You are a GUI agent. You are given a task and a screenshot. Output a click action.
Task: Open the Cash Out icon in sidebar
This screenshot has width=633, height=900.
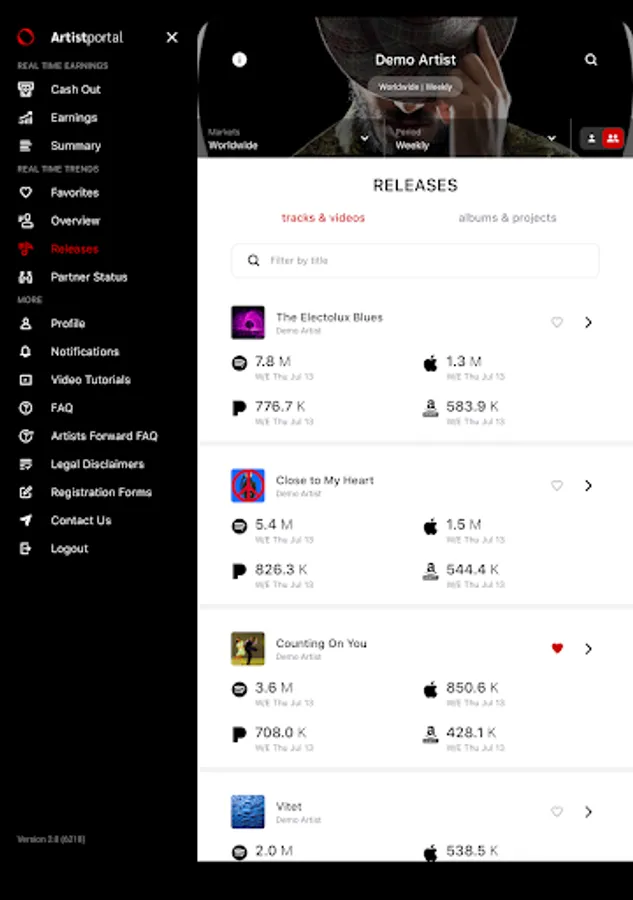point(26,90)
